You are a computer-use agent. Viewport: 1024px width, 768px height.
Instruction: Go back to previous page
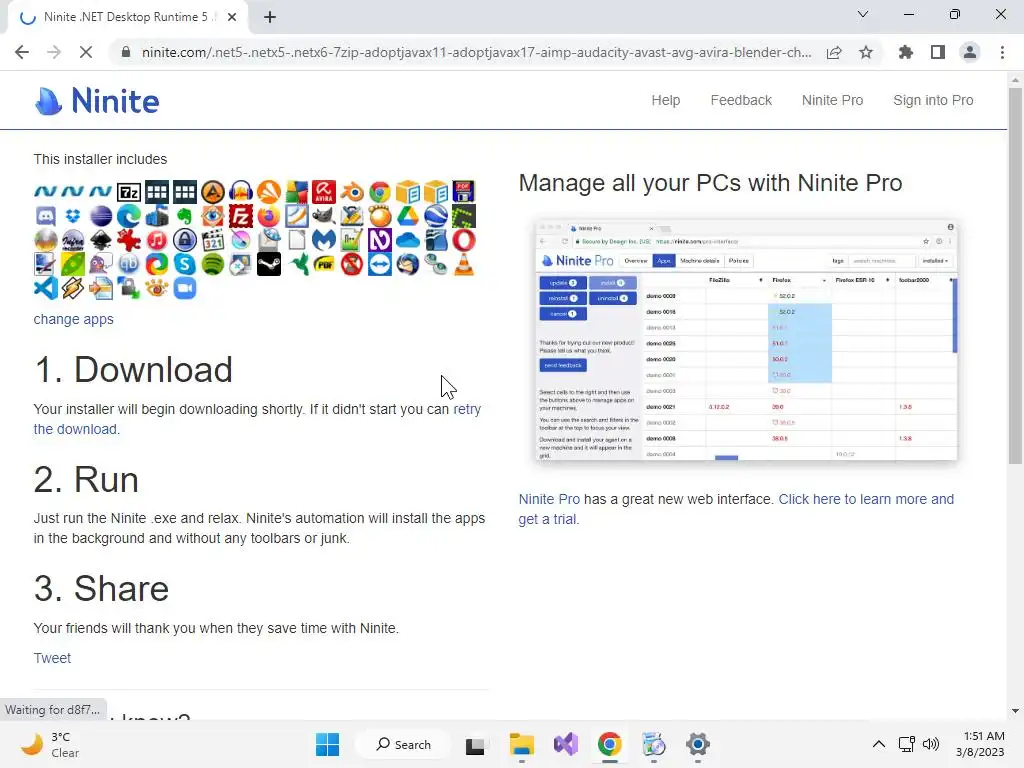(22, 52)
